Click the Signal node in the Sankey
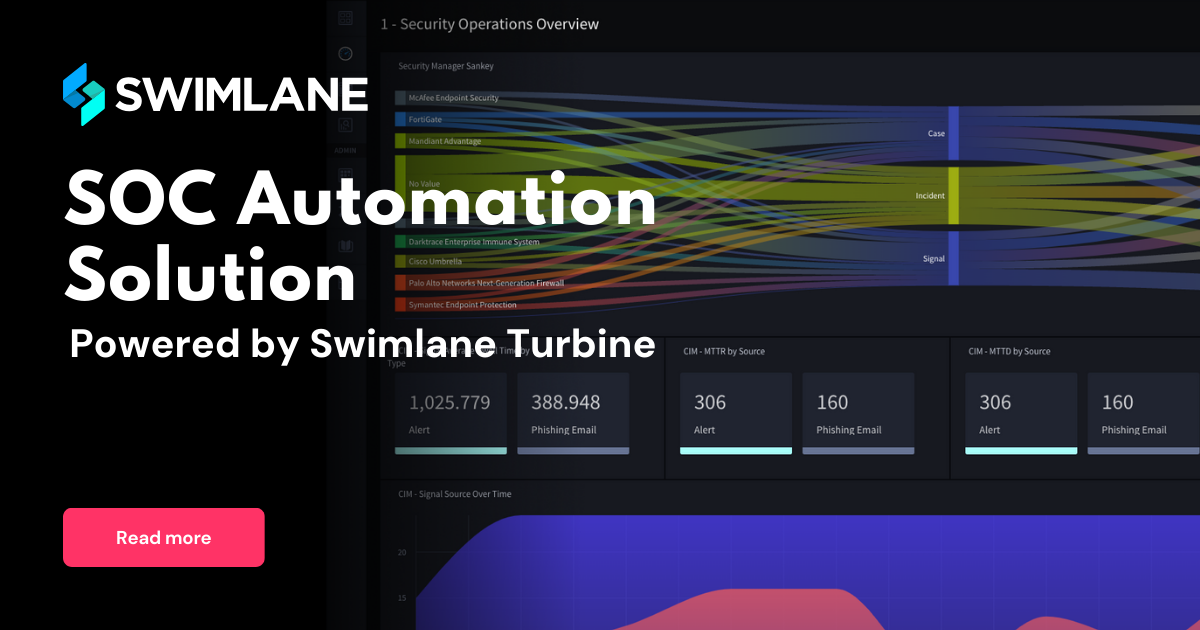The image size is (1200, 630). point(953,258)
